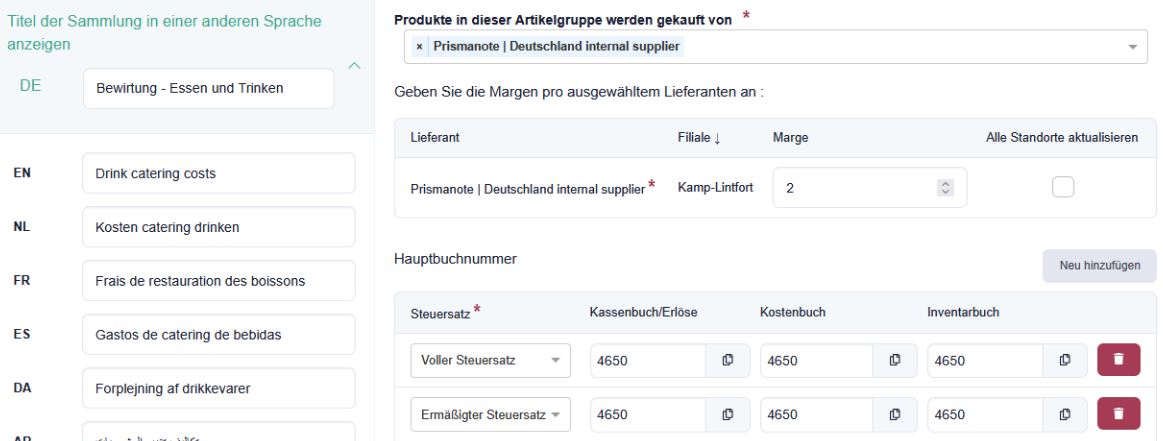Open the Ermäßigter Steuersatz dropdown
1163x441 pixels.
[x=490, y=414]
